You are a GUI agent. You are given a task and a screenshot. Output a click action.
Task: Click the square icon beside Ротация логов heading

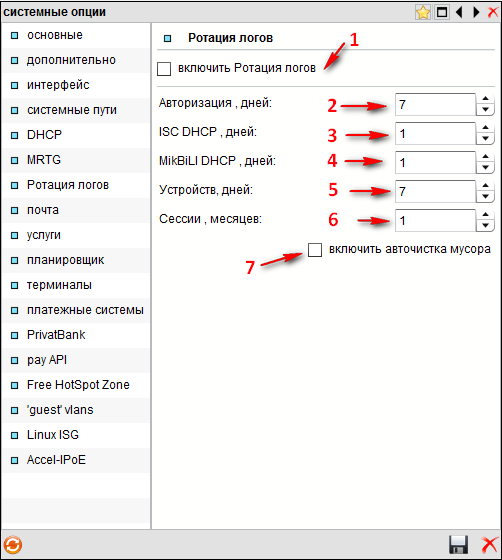[x=167, y=38]
